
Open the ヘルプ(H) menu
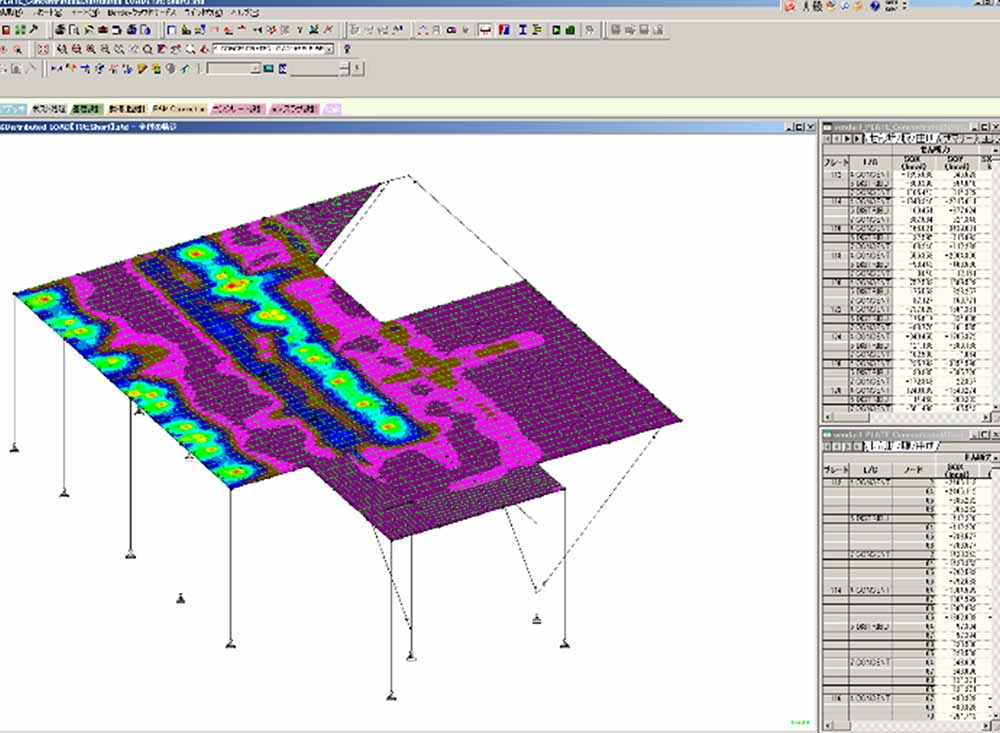click(x=244, y=13)
